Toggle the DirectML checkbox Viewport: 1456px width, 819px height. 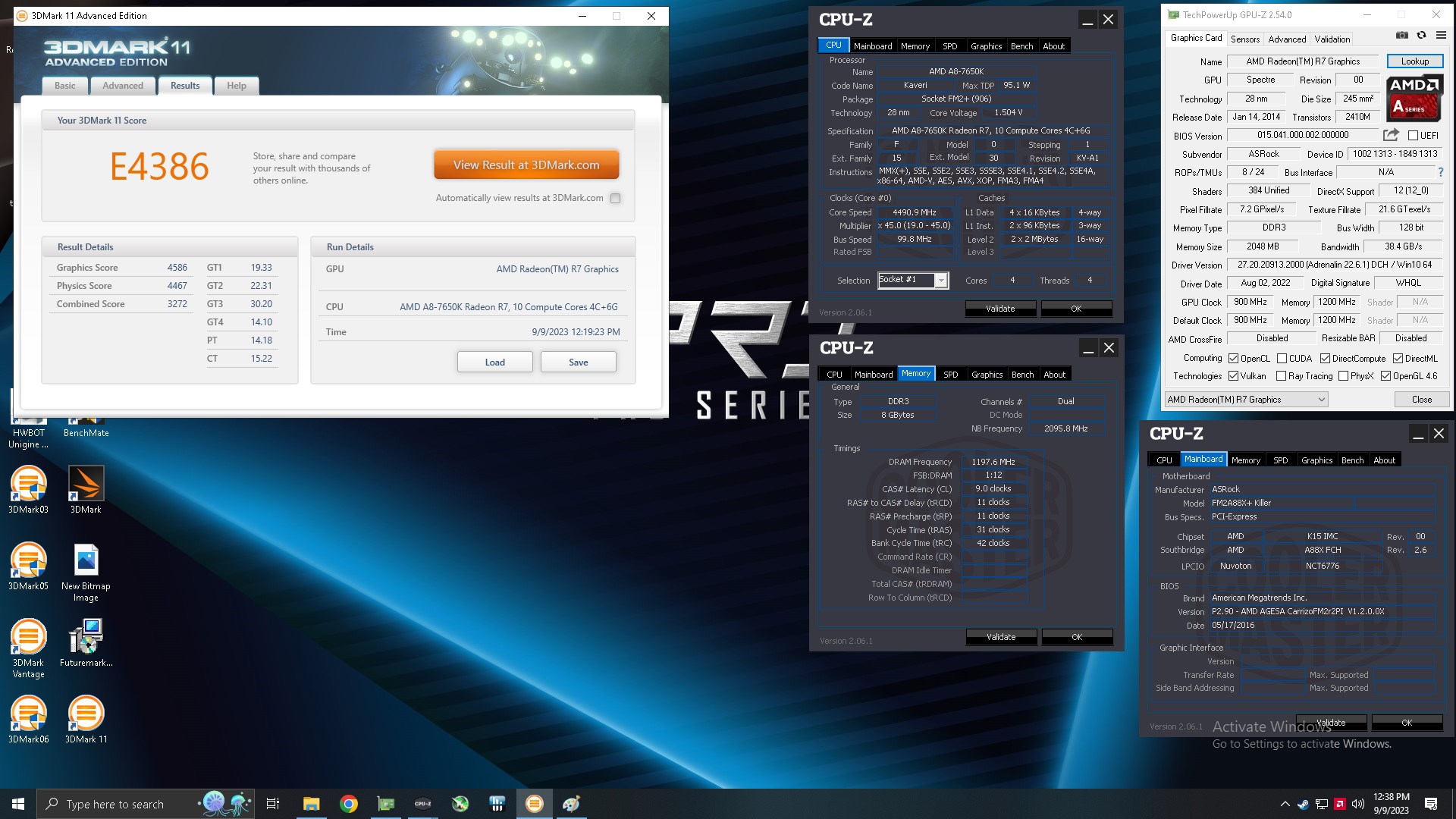point(1398,359)
